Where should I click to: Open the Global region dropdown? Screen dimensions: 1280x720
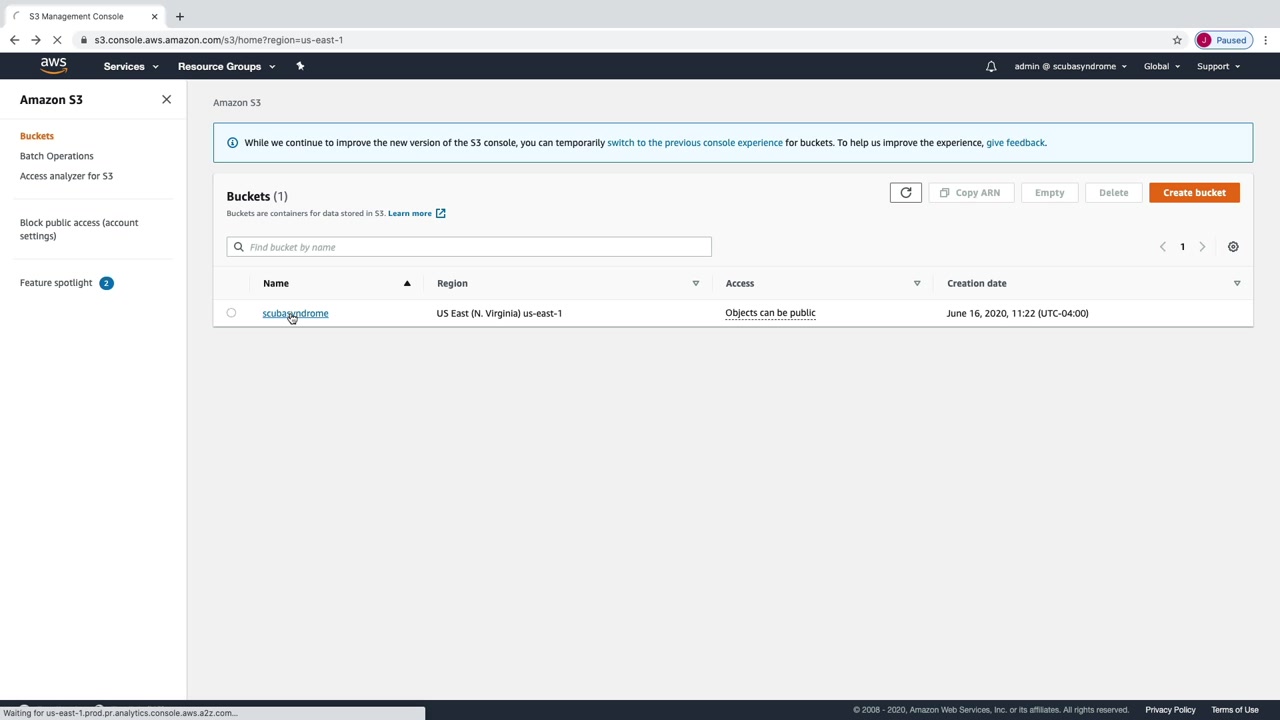(x=1162, y=66)
